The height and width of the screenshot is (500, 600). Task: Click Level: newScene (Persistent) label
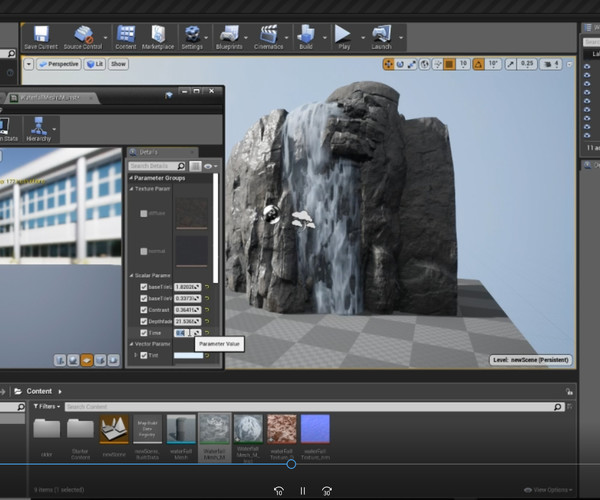tap(531, 360)
